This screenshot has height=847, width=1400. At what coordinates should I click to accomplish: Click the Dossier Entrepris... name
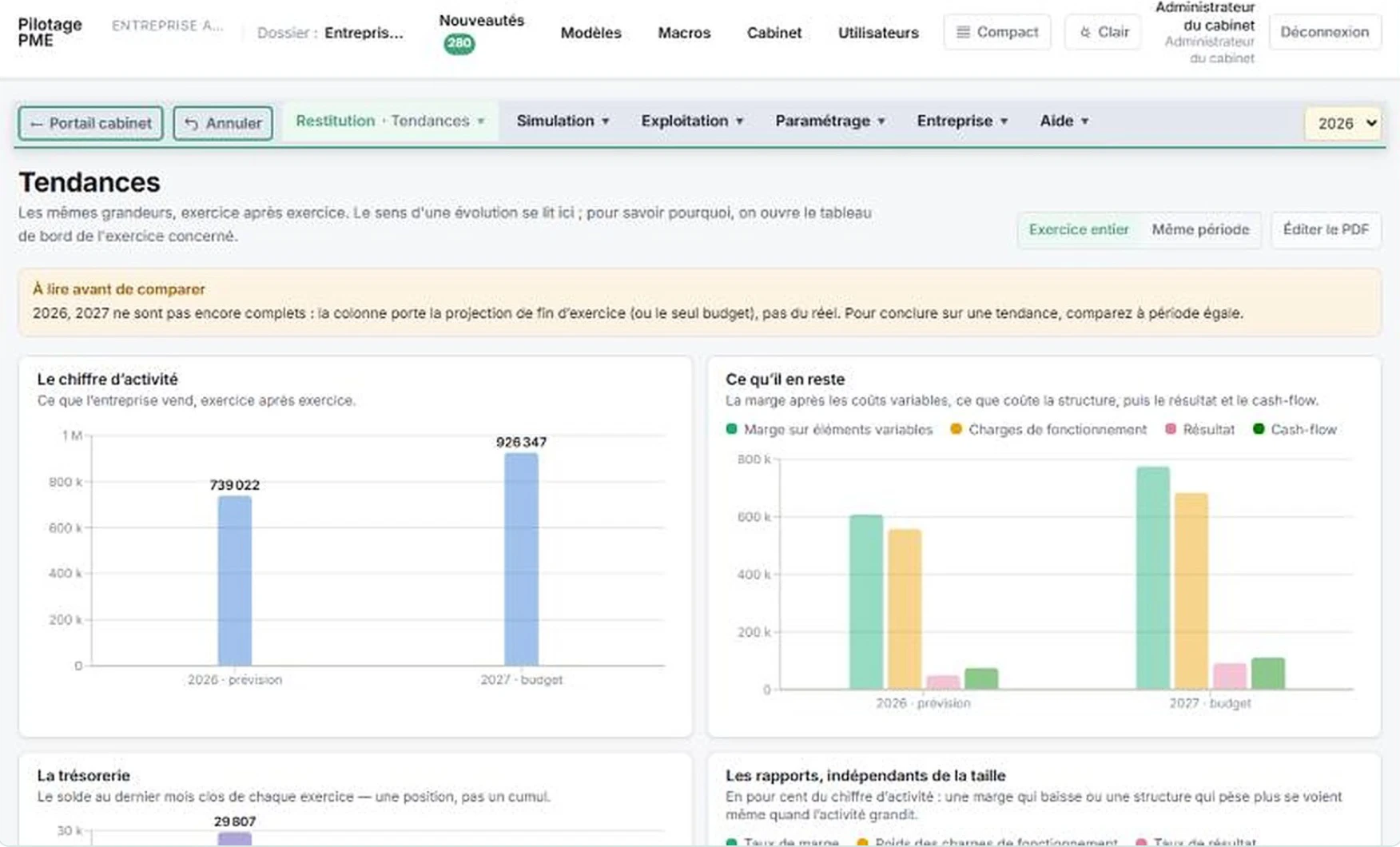coord(364,33)
